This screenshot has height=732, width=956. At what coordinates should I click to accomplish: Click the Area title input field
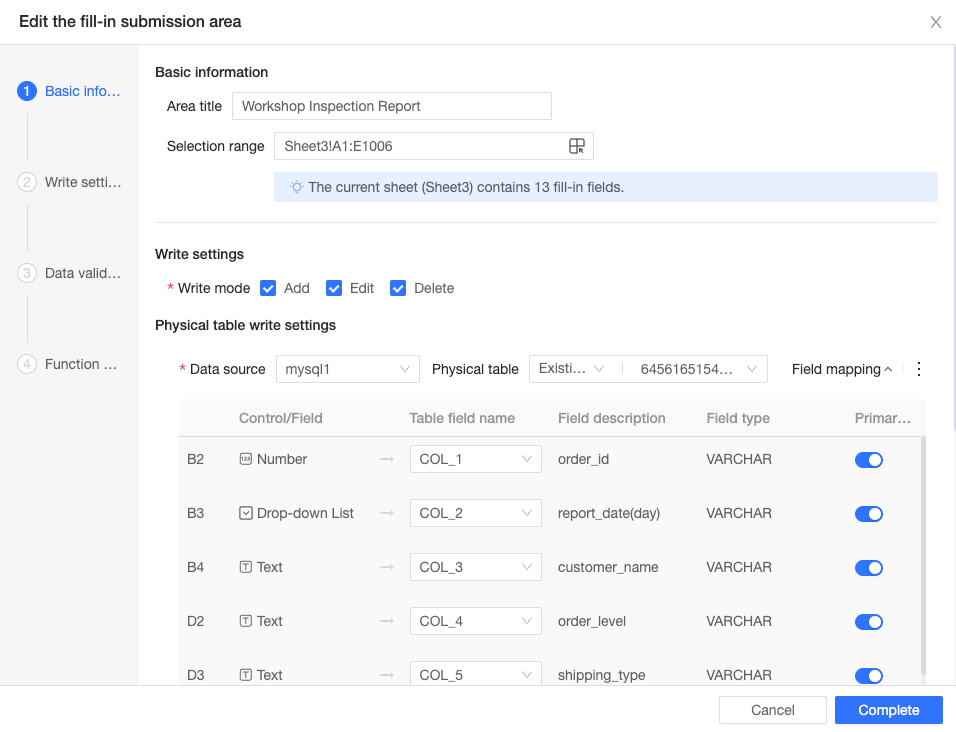pos(391,106)
